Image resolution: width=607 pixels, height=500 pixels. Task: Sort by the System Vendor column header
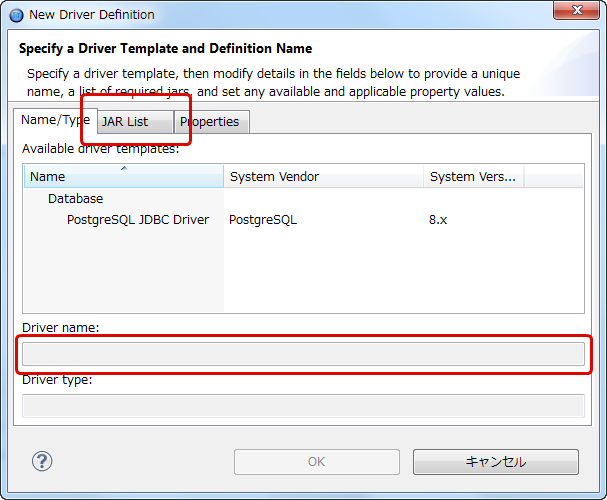324,176
